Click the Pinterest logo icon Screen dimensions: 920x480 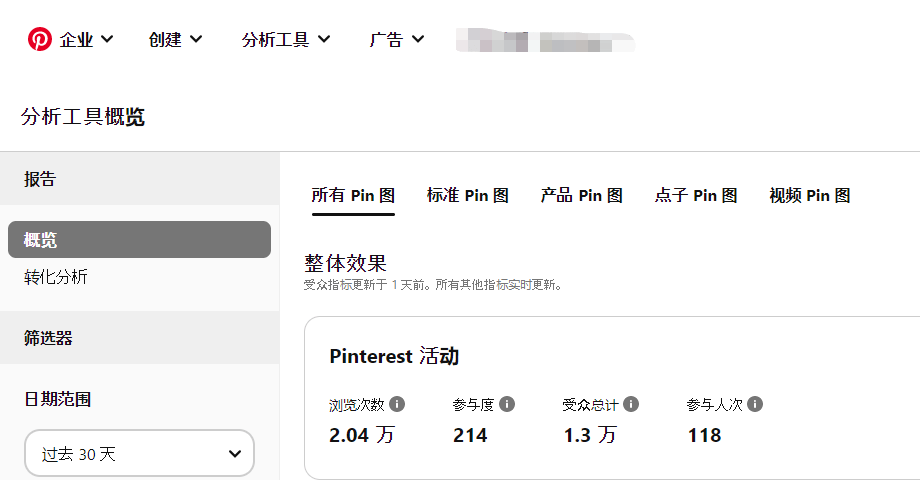click(39, 39)
